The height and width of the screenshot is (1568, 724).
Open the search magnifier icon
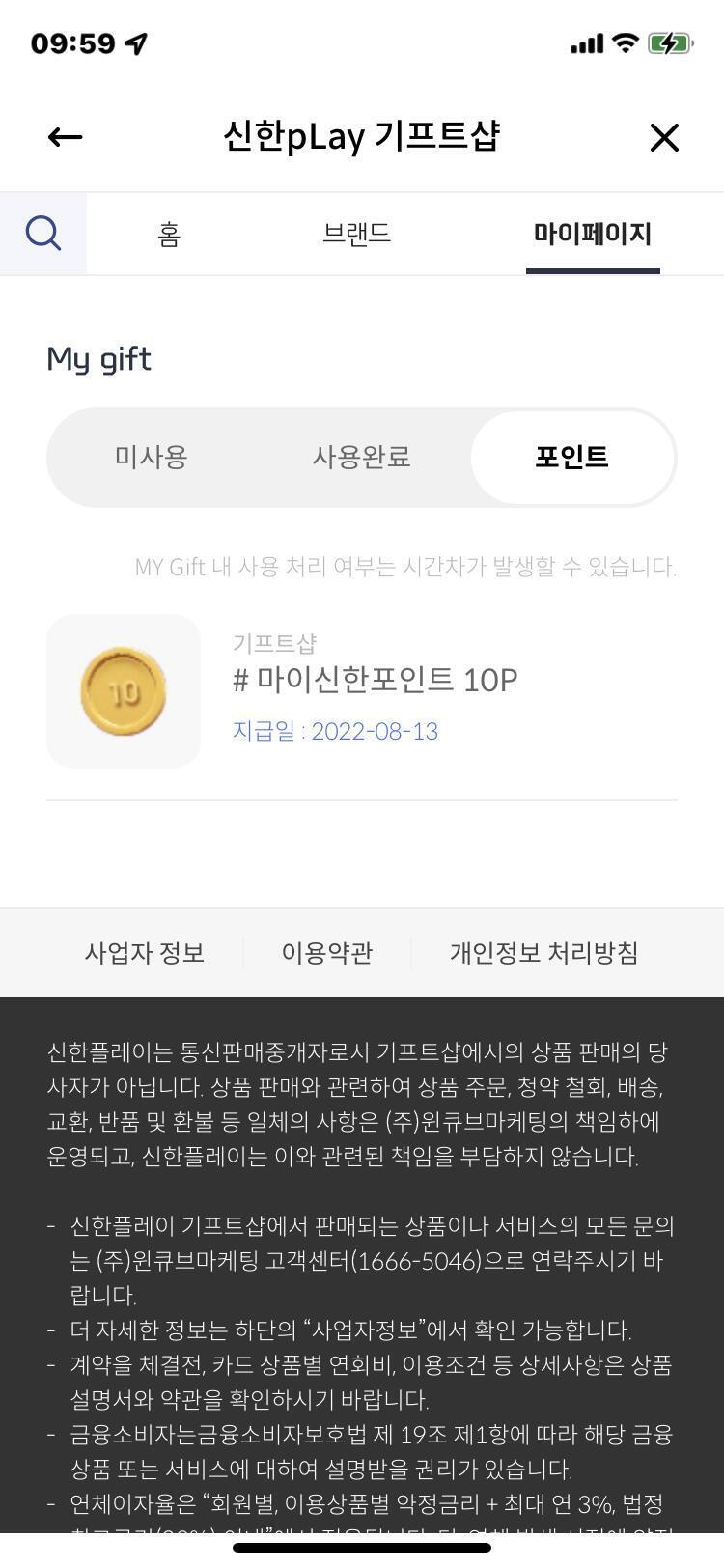pos(43,234)
